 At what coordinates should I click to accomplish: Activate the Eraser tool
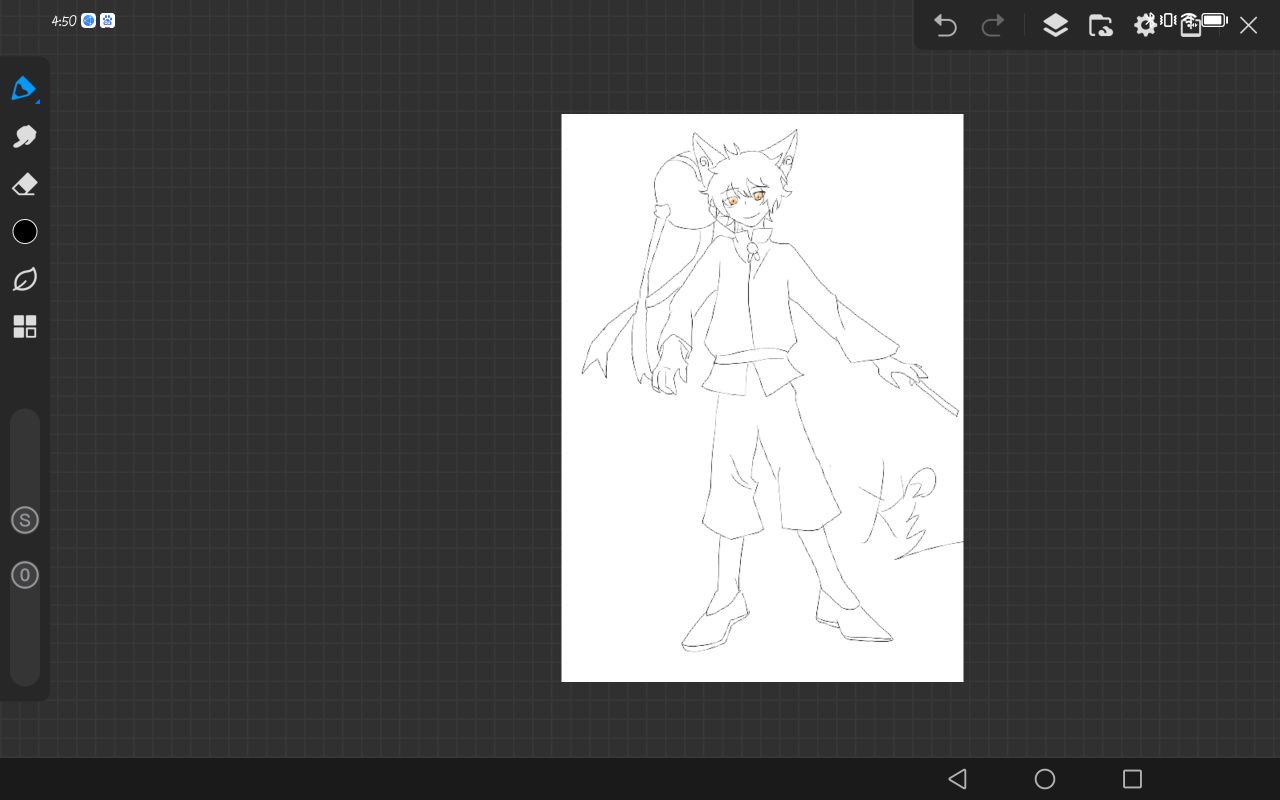(x=25, y=184)
